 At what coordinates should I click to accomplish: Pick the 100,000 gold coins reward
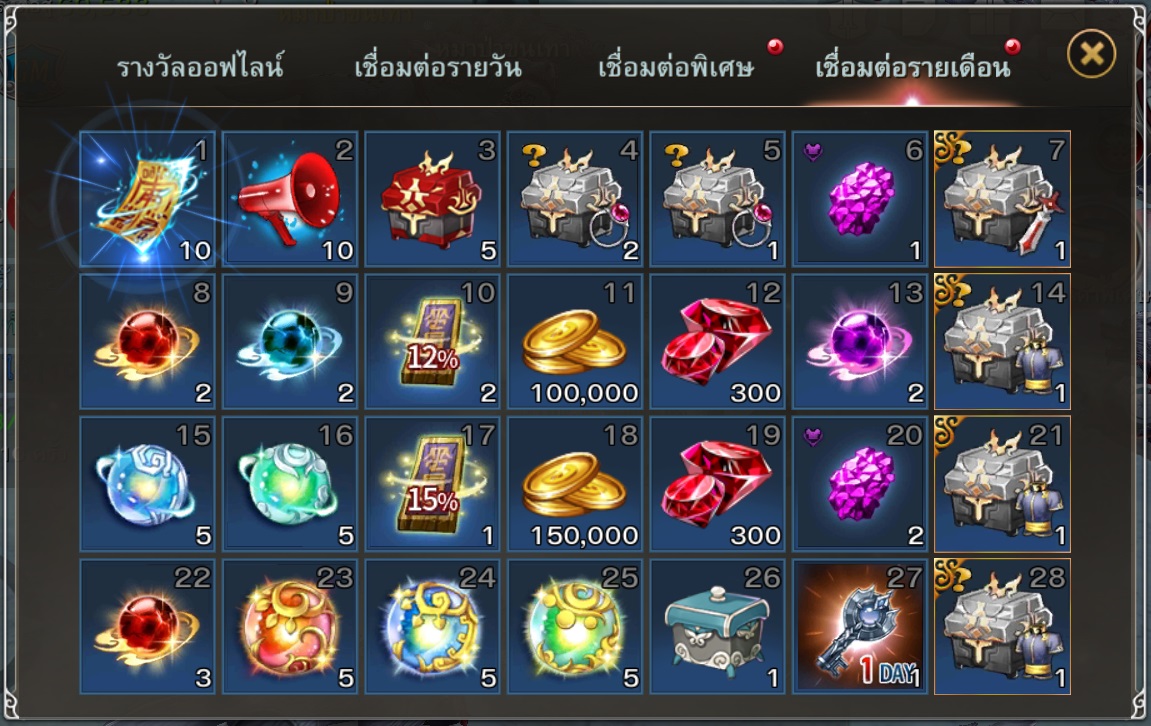tap(575, 341)
